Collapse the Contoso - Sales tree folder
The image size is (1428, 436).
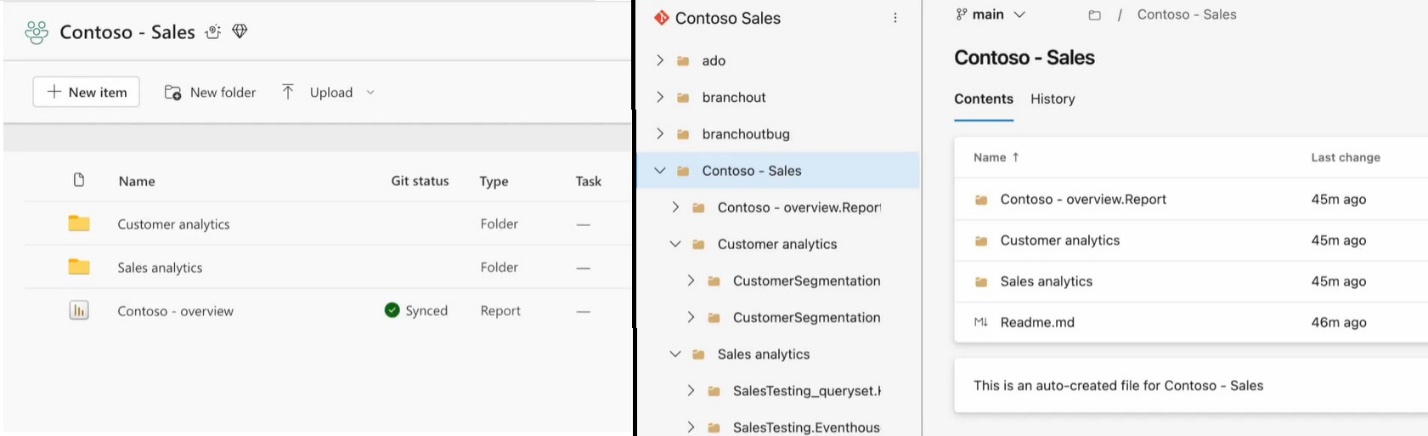coord(660,171)
